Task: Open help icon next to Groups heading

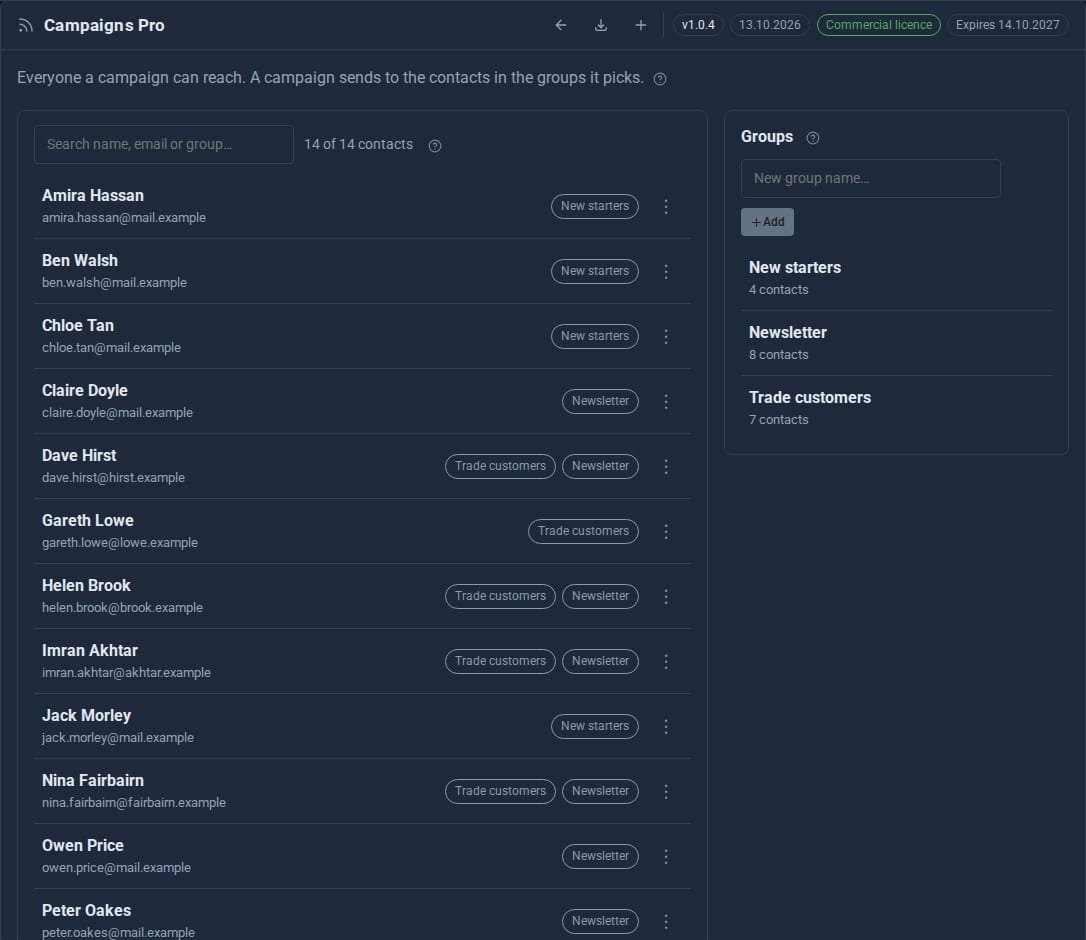Action: (813, 138)
